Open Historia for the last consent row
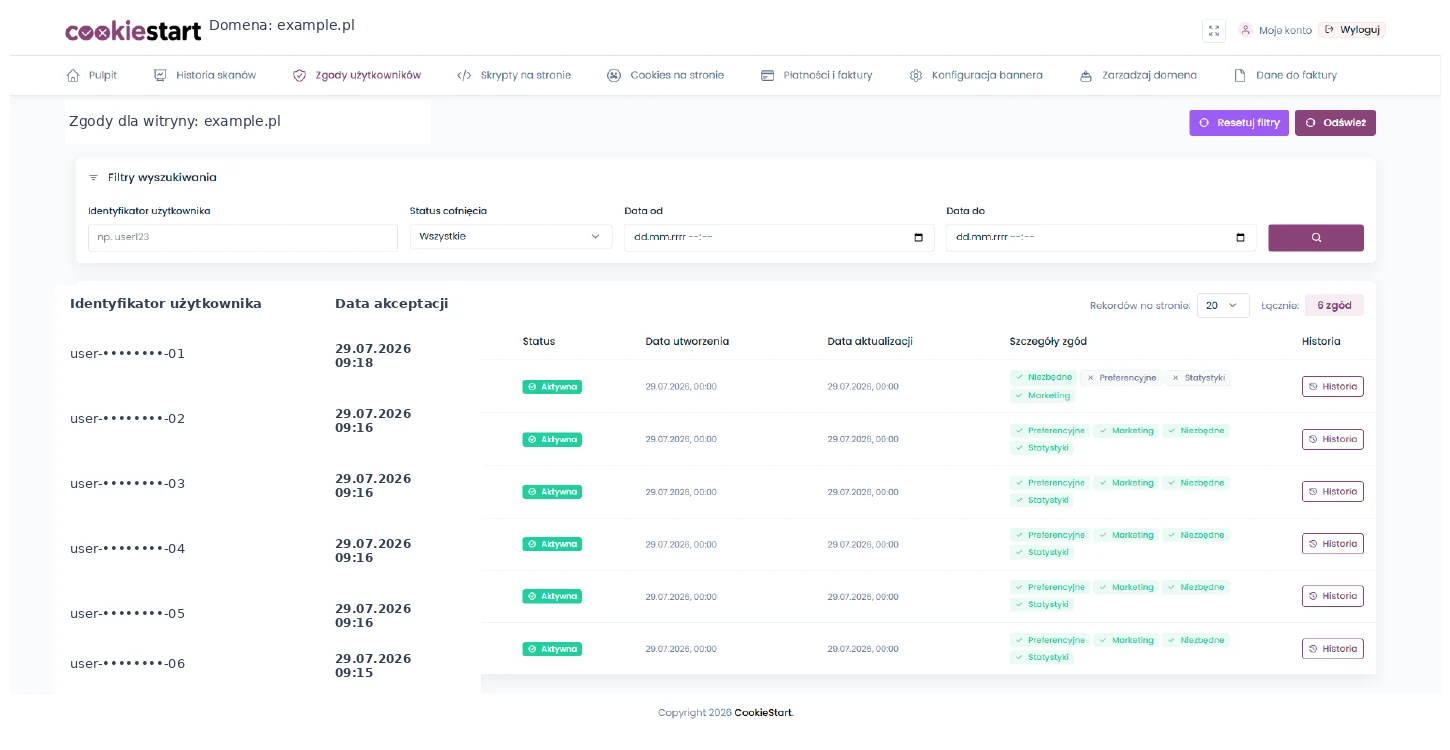This screenshot has height=750, width=1450. 1332,648
